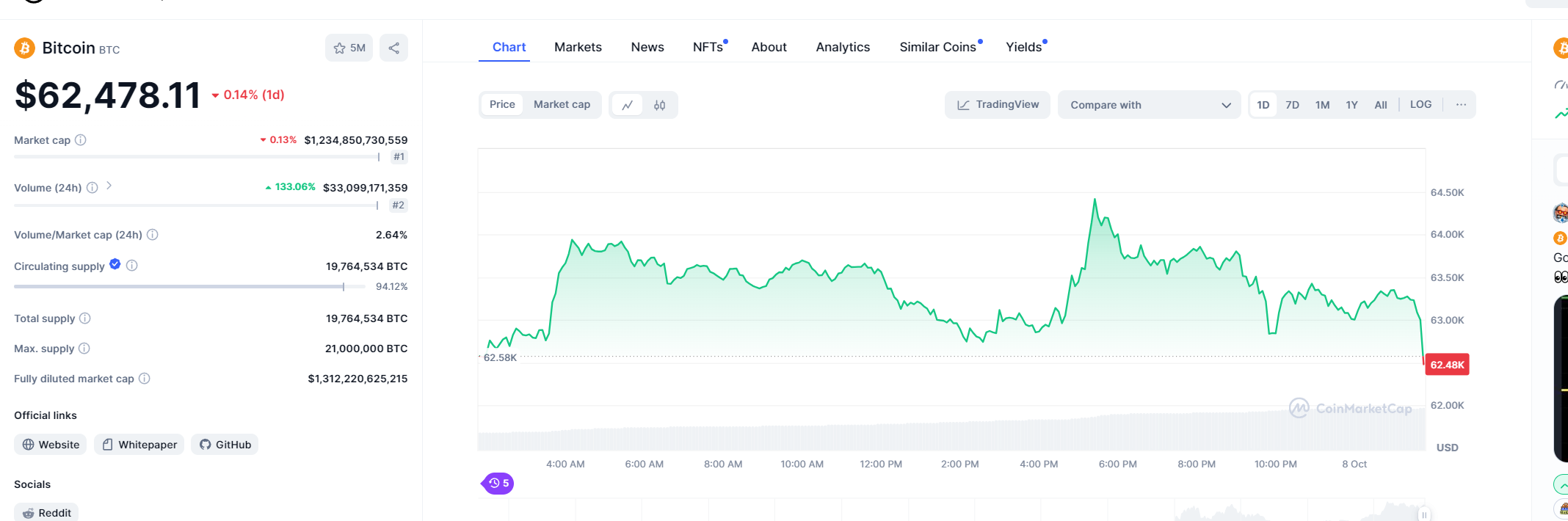Click the Circulating supply info icon
This screenshot has height=521, width=1568.
tap(132, 266)
